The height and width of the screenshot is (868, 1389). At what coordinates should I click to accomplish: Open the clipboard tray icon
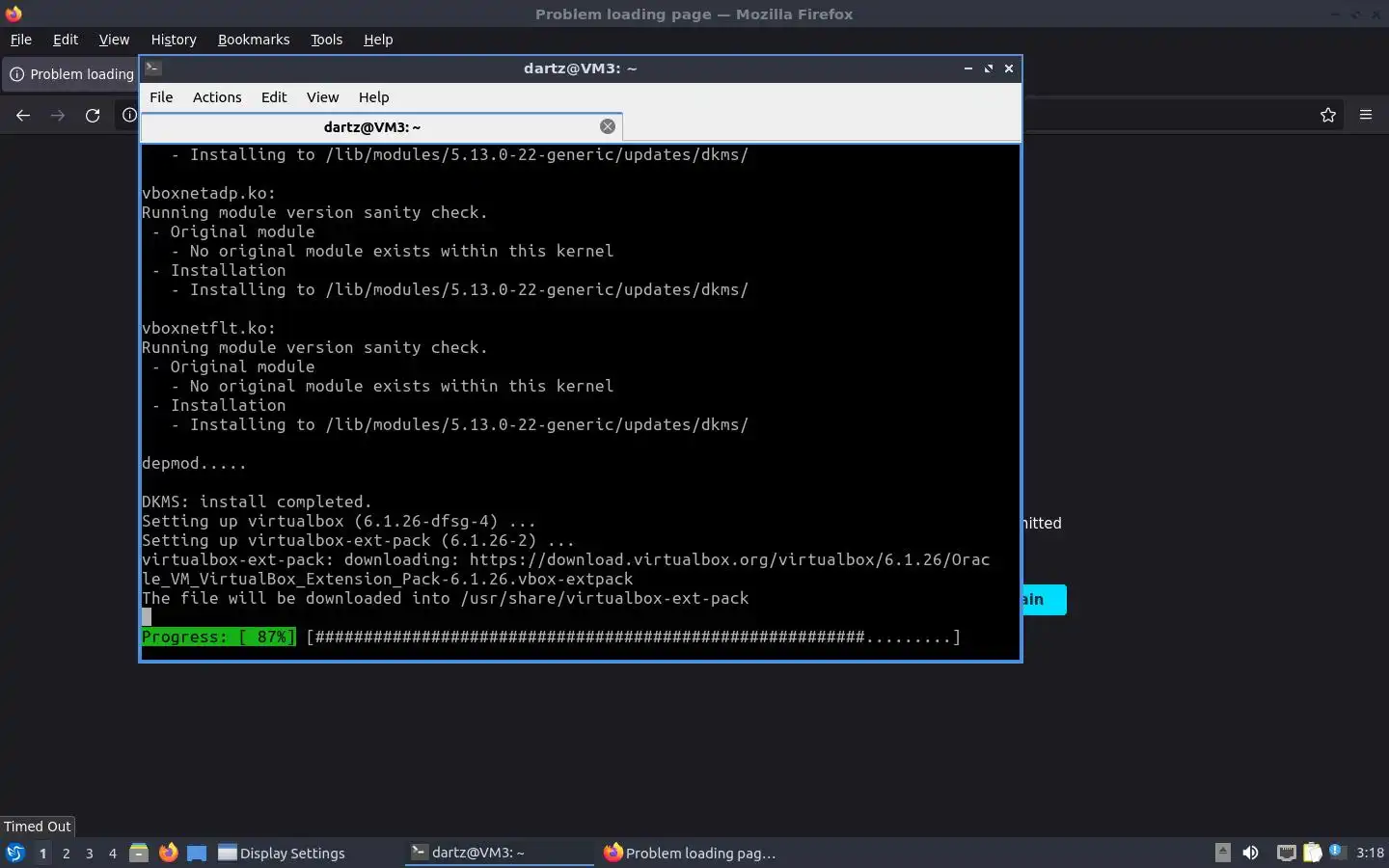(1313, 853)
